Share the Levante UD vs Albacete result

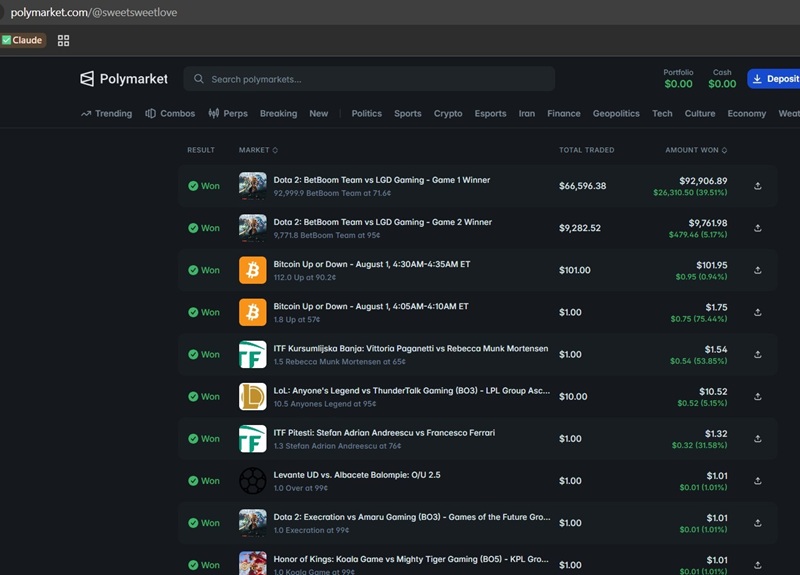758,481
